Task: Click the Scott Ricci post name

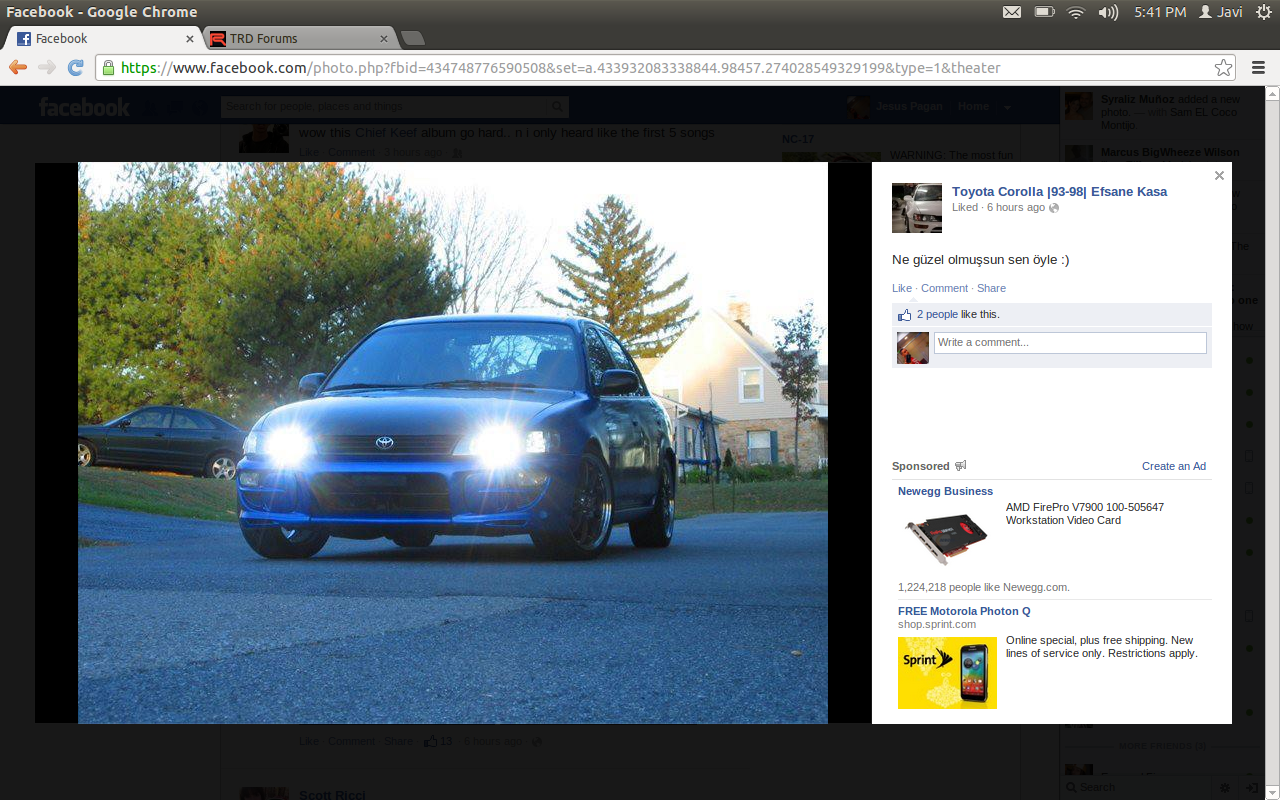Action: pos(332,795)
